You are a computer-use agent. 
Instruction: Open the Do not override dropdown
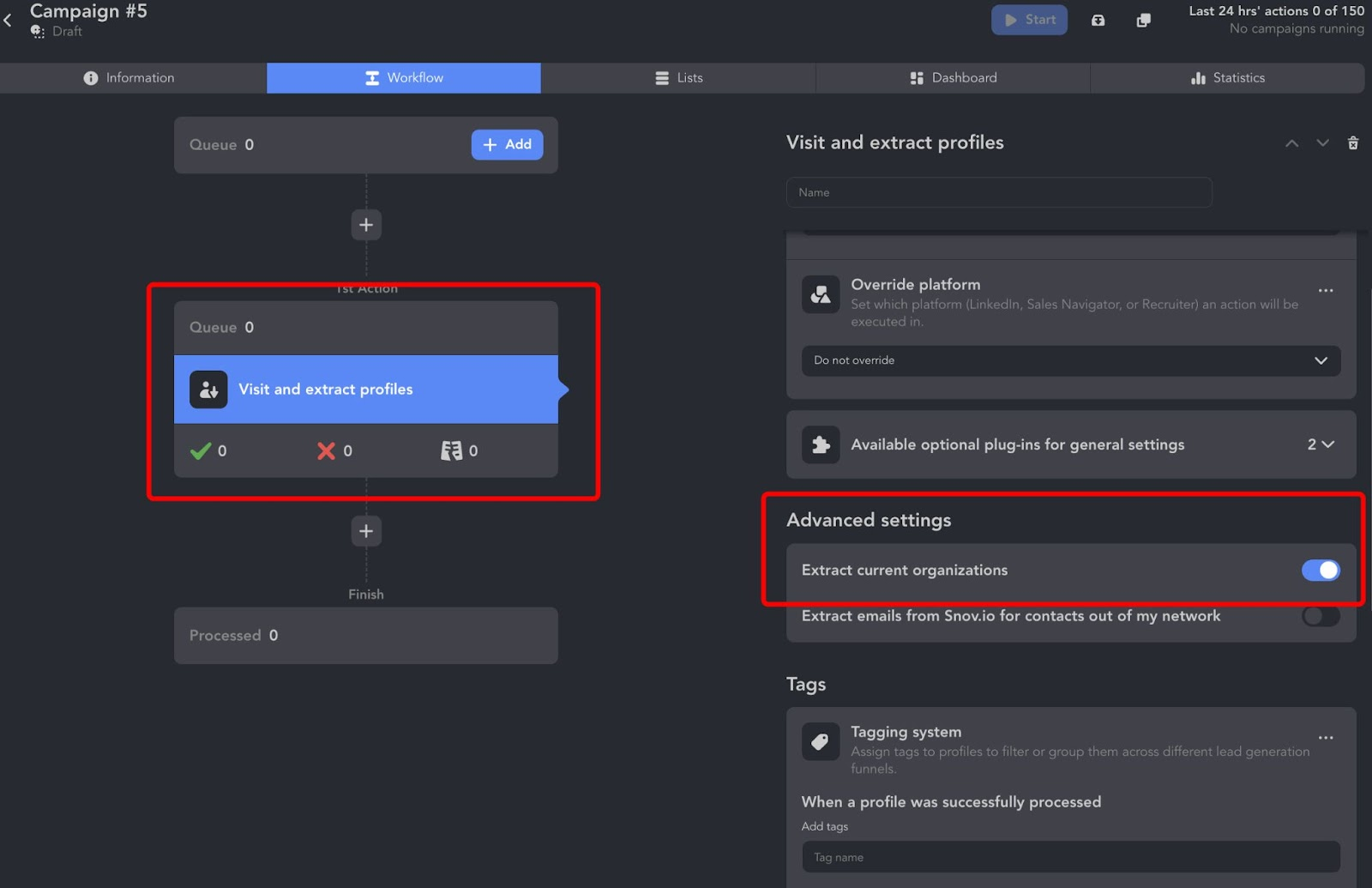tap(1070, 360)
